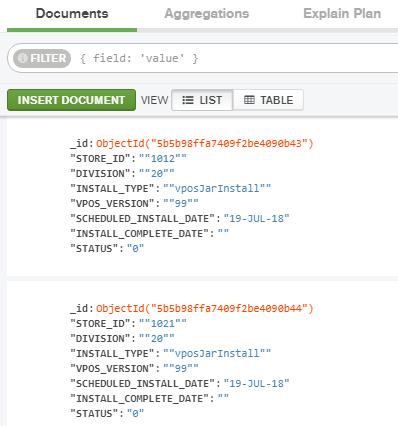Select ObjectId ending in b43

coord(205,144)
